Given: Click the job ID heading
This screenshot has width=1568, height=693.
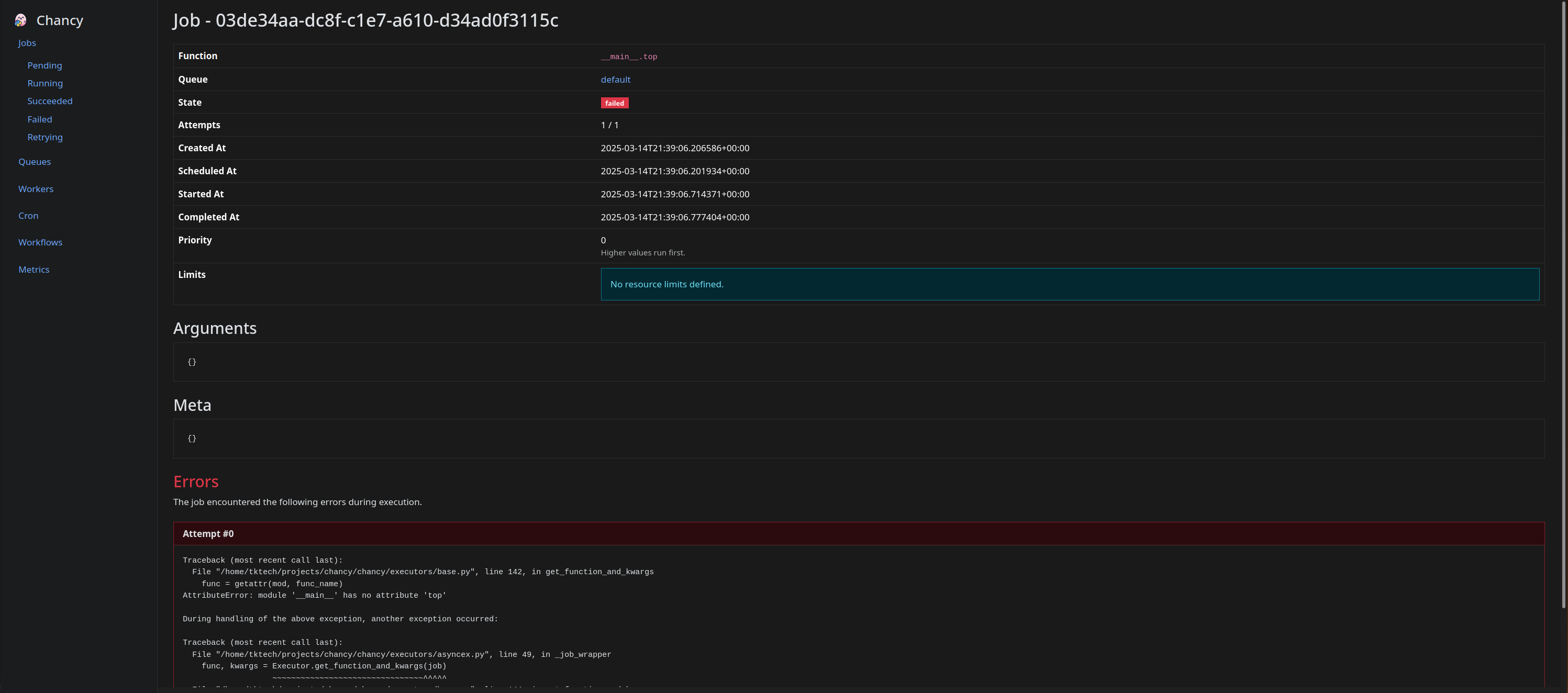Looking at the screenshot, I should pyautogui.click(x=366, y=20).
